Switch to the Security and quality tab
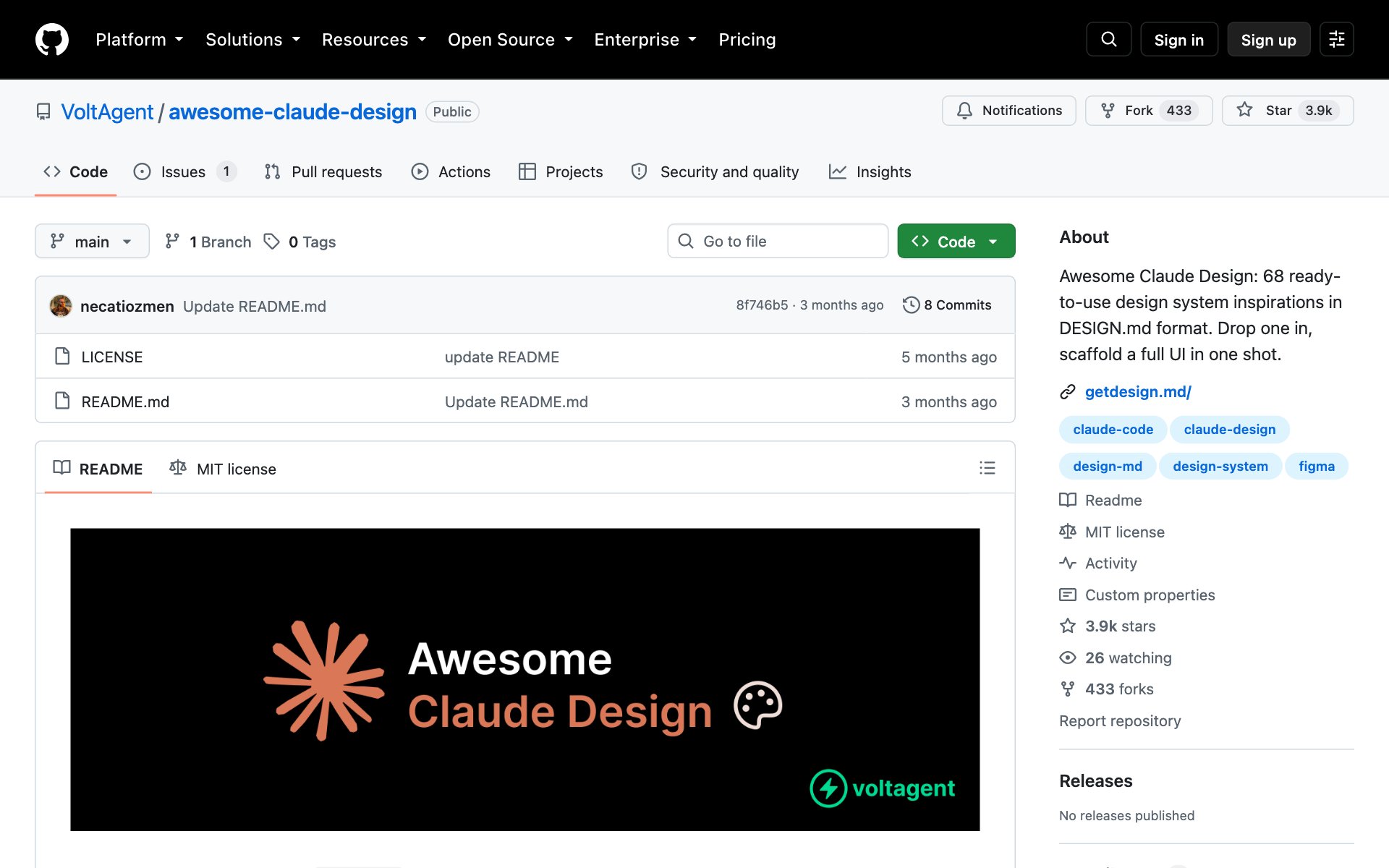Viewport: 1389px width, 868px height. click(715, 171)
